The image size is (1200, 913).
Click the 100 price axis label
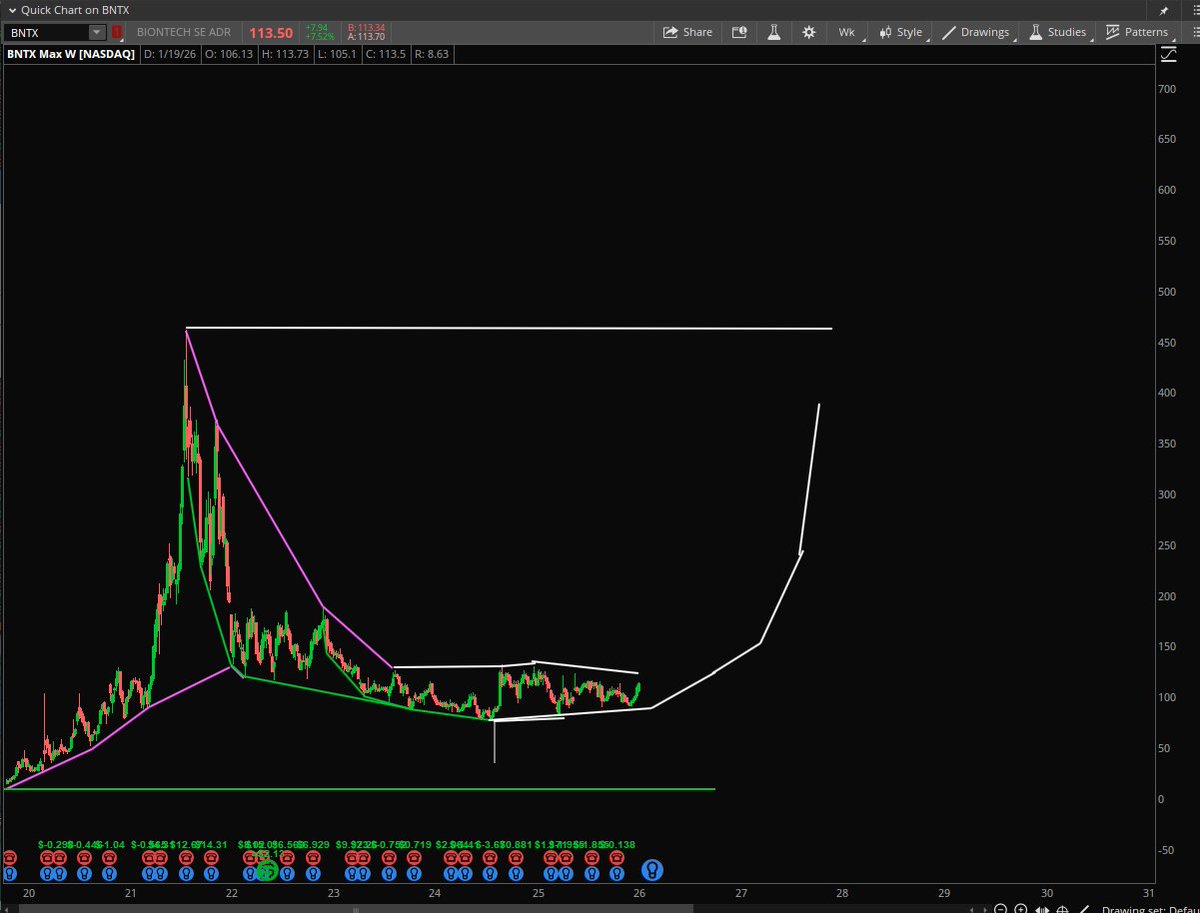(x=1166, y=697)
